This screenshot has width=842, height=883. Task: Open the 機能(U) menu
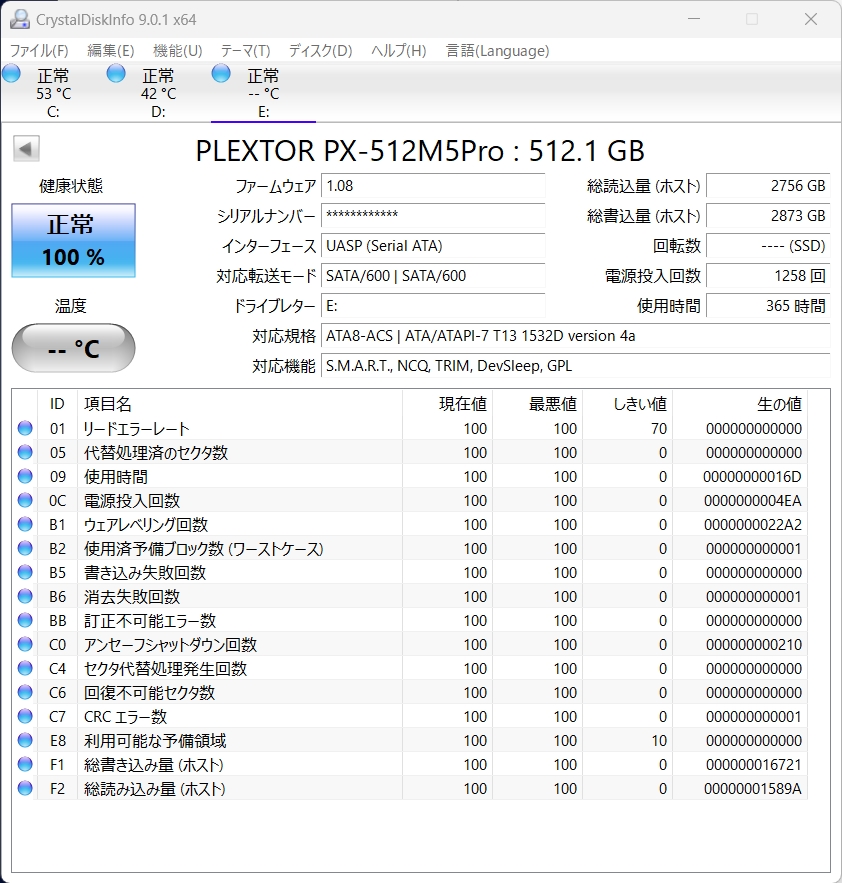click(177, 51)
